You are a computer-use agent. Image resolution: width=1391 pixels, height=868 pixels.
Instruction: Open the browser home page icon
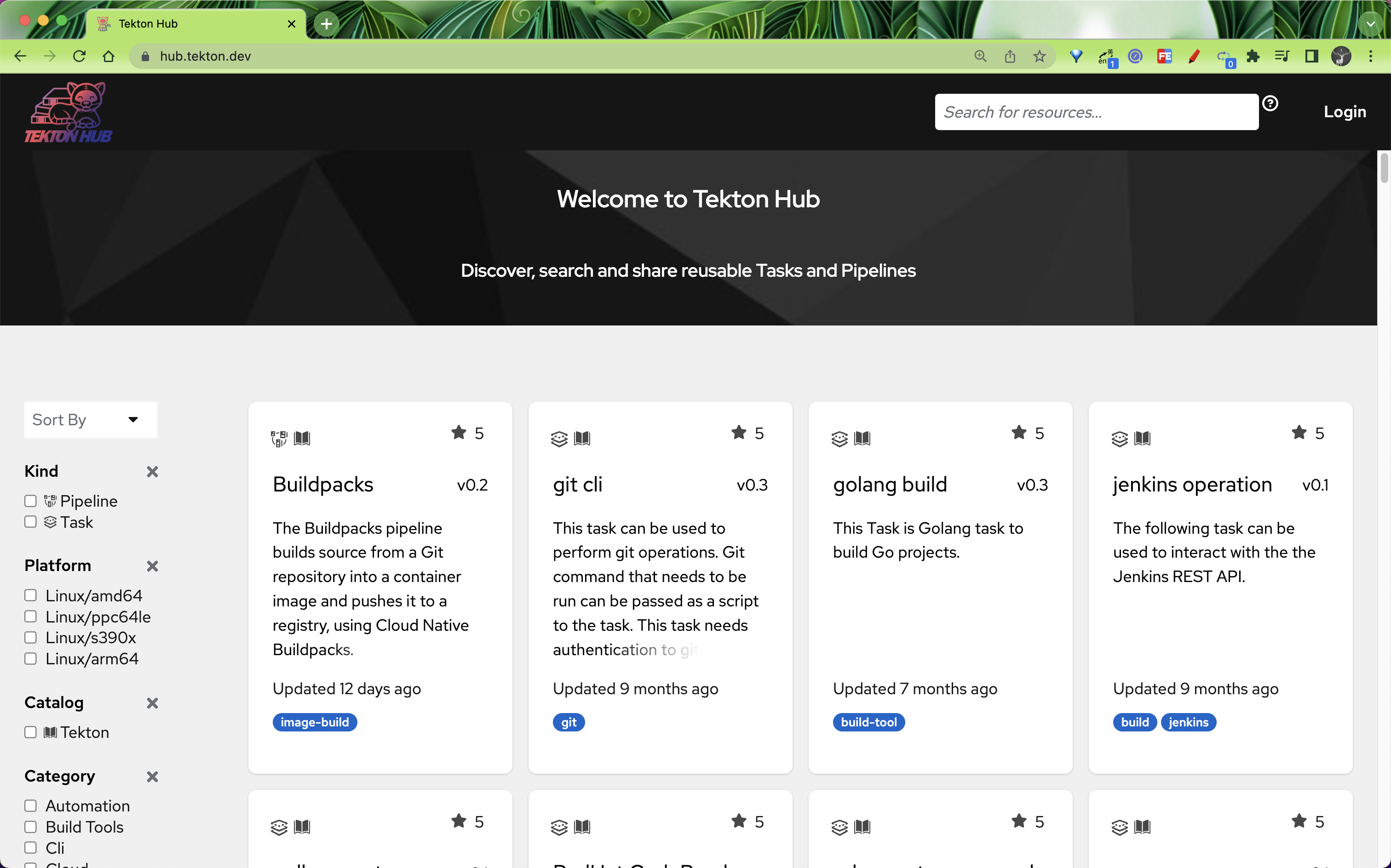pos(109,56)
